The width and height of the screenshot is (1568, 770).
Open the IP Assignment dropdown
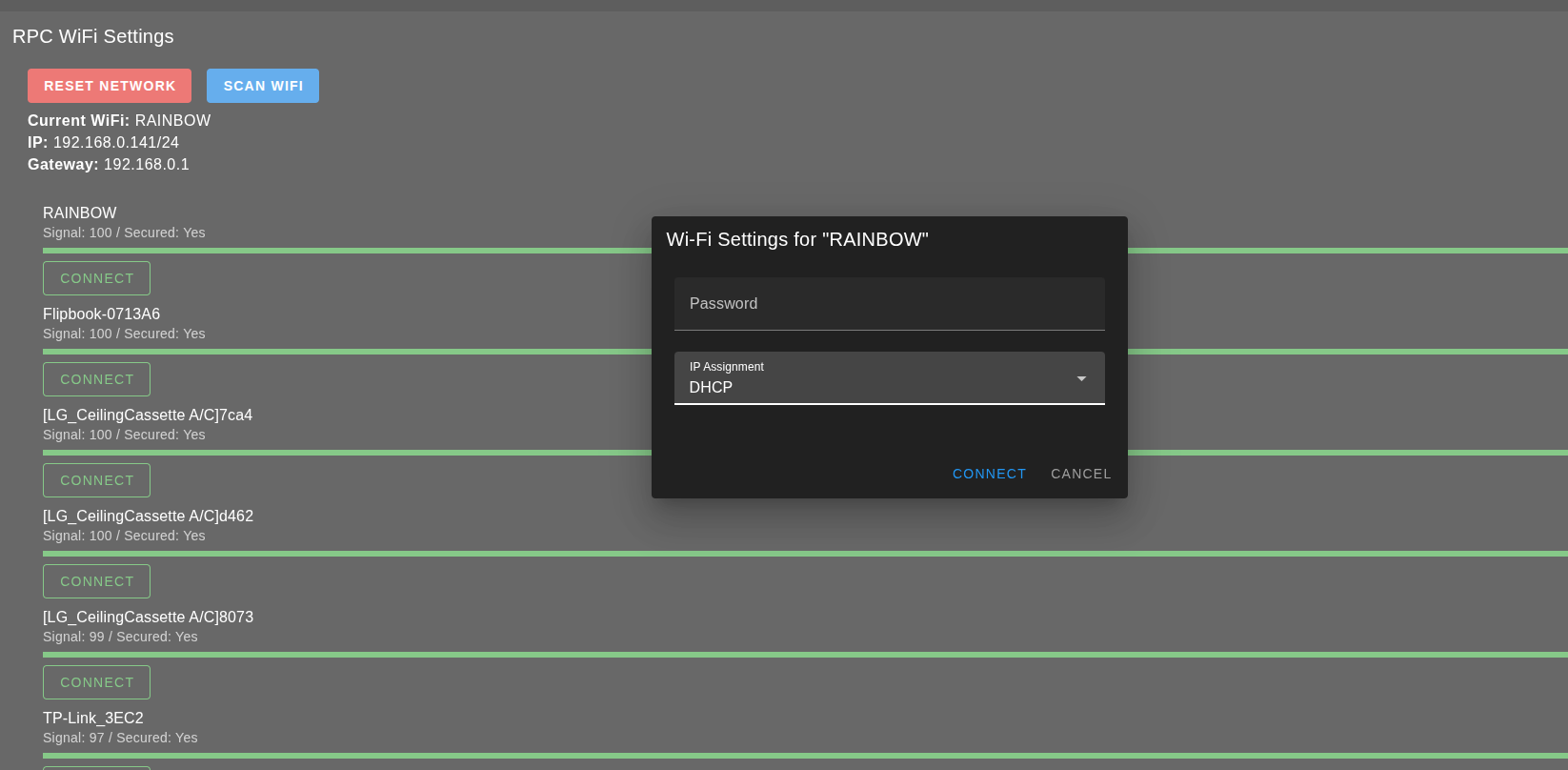(x=890, y=378)
